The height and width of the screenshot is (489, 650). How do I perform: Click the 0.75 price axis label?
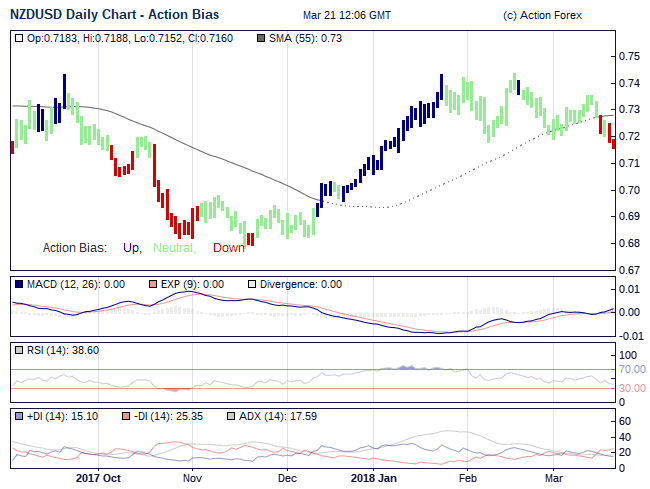[x=629, y=56]
